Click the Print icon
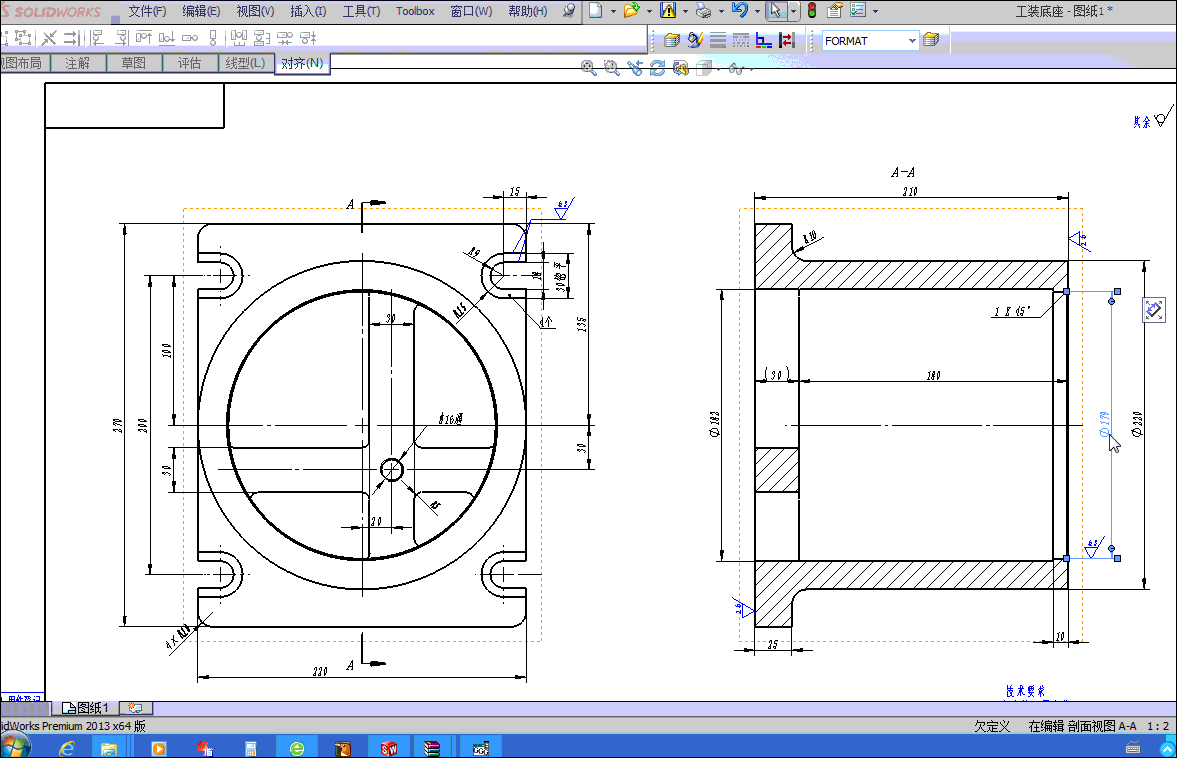This screenshot has width=1177, height=758. 703,11
